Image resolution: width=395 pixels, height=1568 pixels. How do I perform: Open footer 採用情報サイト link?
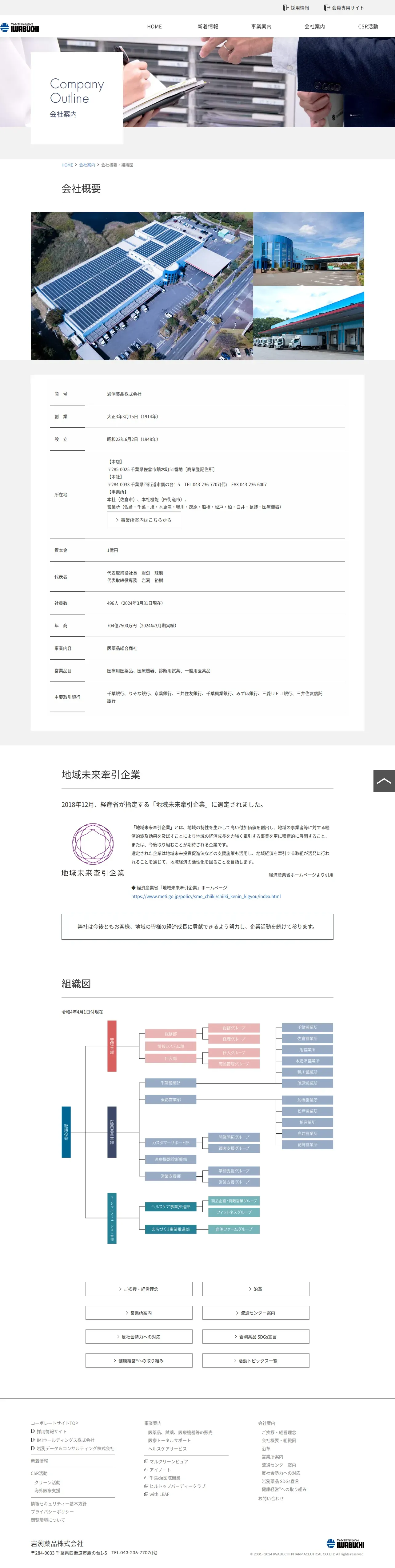(x=52, y=1432)
